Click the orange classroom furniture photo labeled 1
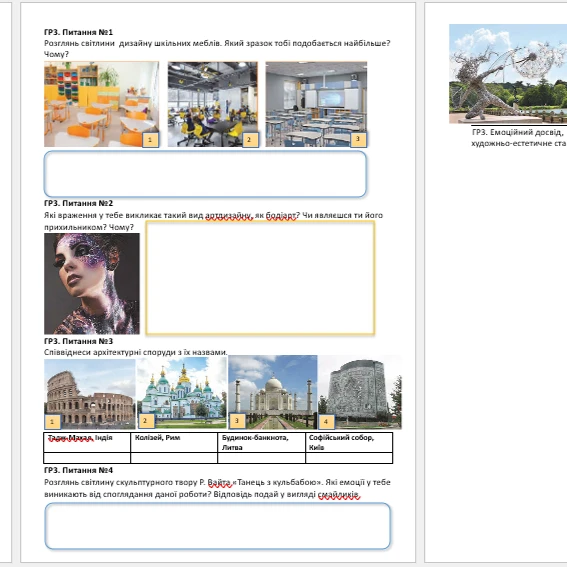The image size is (567, 567). point(101,104)
